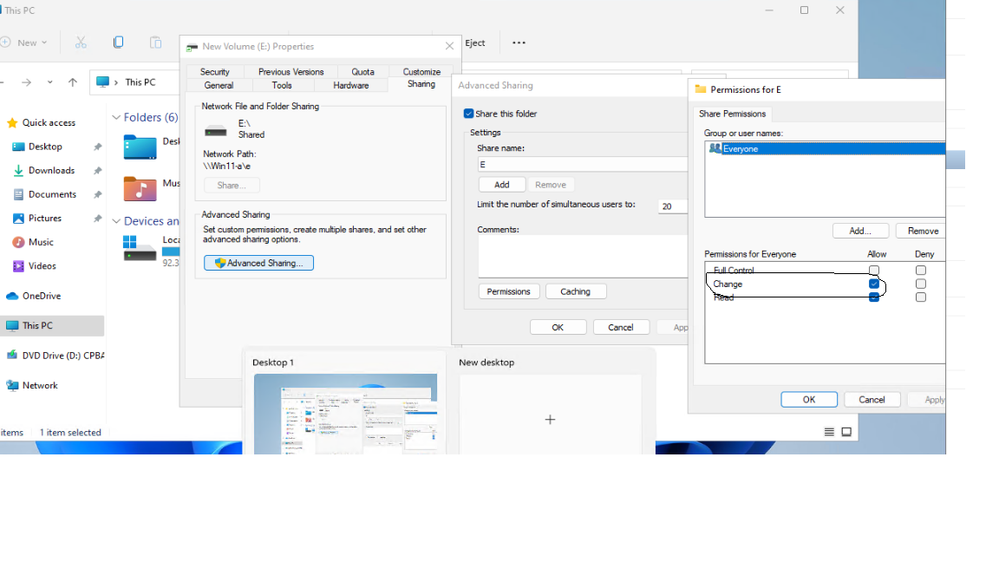Open the See more ellipsis menu
This screenshot has width=999, height=562.
pos(519,43)
